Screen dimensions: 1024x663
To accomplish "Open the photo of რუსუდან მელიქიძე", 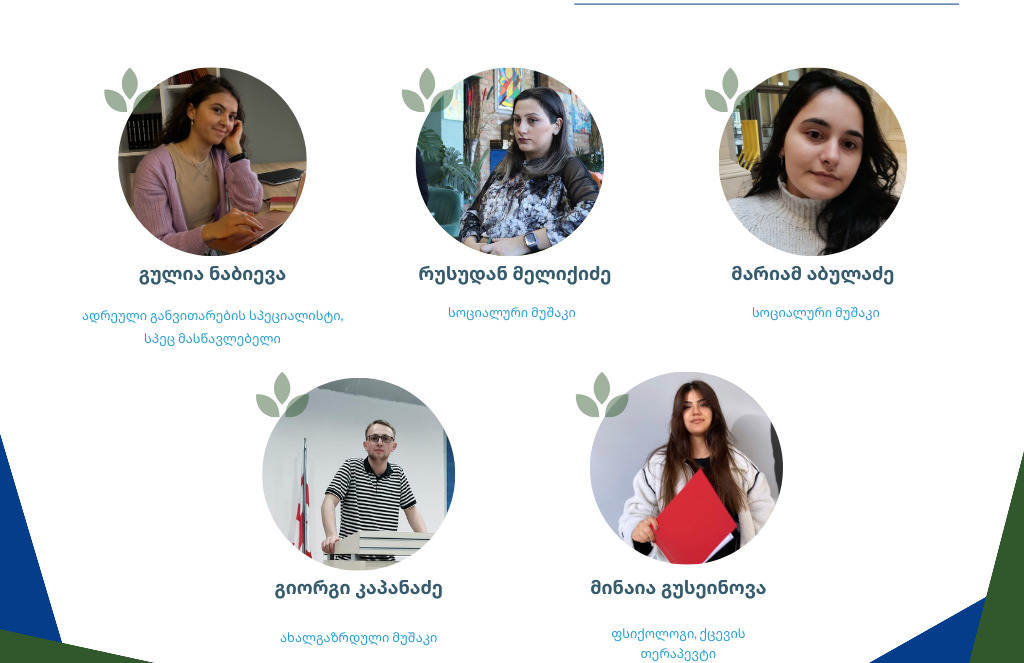I will pos(510,161).
